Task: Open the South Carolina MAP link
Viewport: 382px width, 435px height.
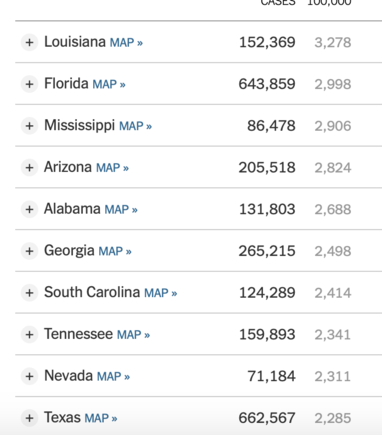Action: [x=161, y=293]
